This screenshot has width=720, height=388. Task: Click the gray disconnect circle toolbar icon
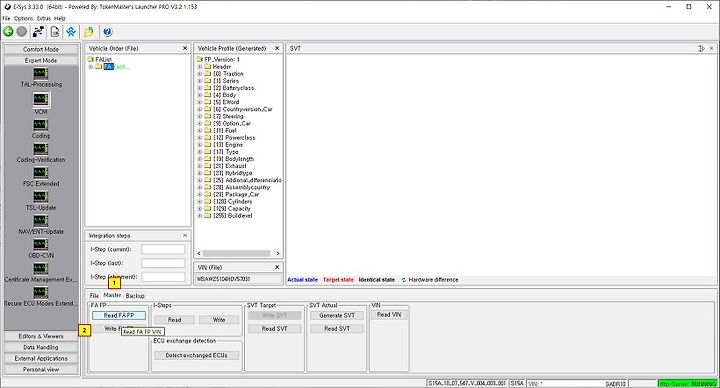point(22,31)
